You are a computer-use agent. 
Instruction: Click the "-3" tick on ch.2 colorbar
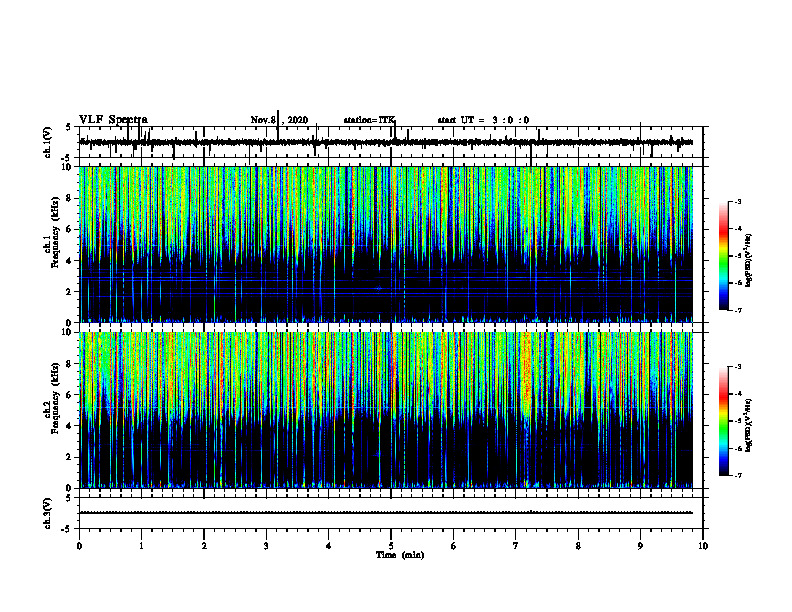point(738,367)
